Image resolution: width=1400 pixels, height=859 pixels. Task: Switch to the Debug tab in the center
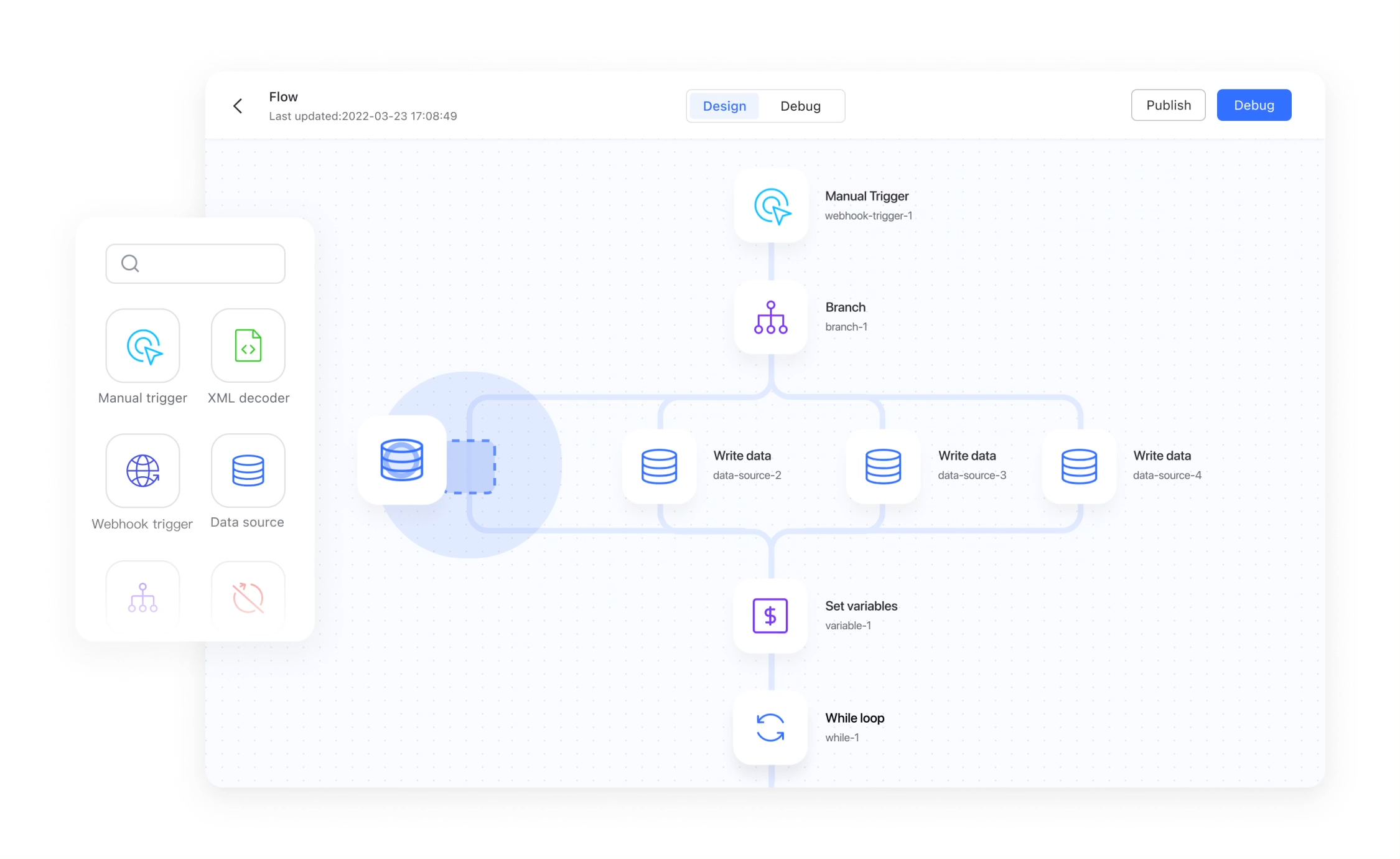tap(800, 106)
